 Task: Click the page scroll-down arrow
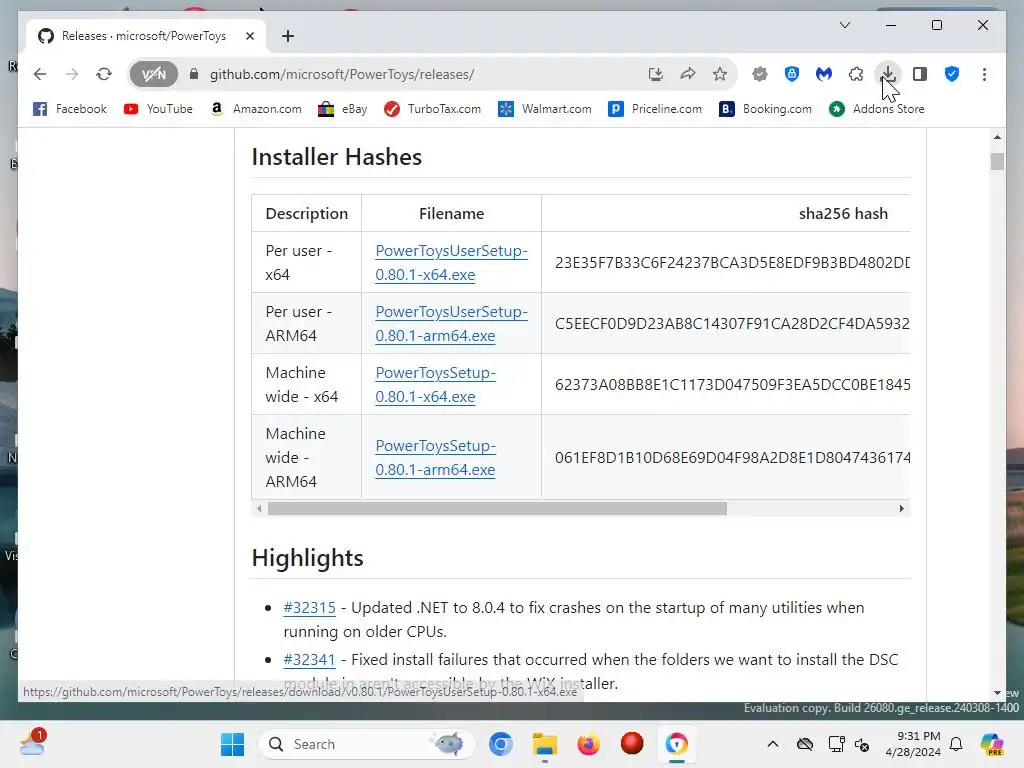[x=997, y=693]
